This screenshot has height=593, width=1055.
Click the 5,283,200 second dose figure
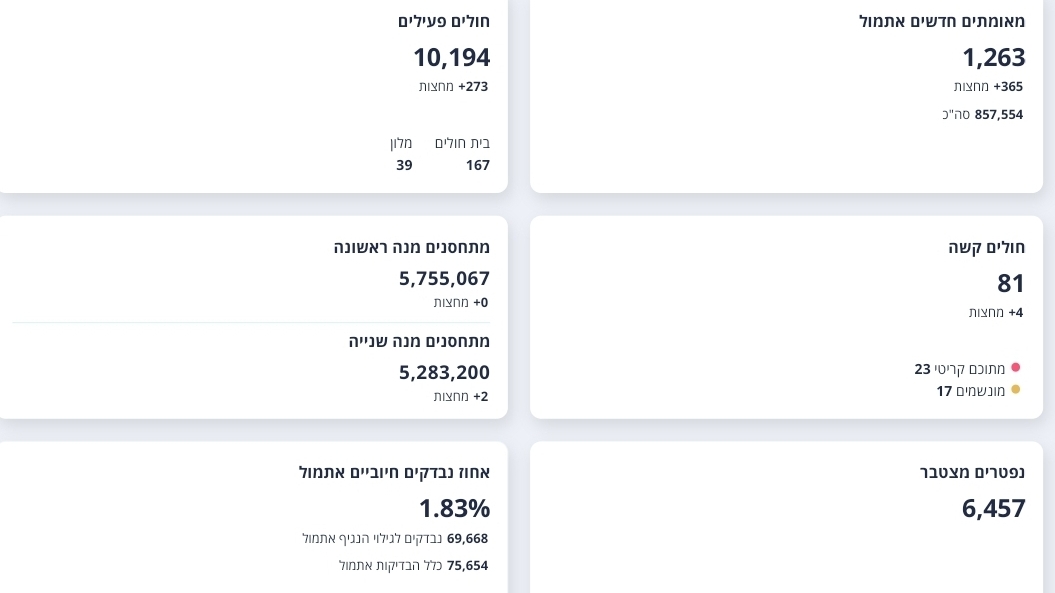[x=444, y=372]
